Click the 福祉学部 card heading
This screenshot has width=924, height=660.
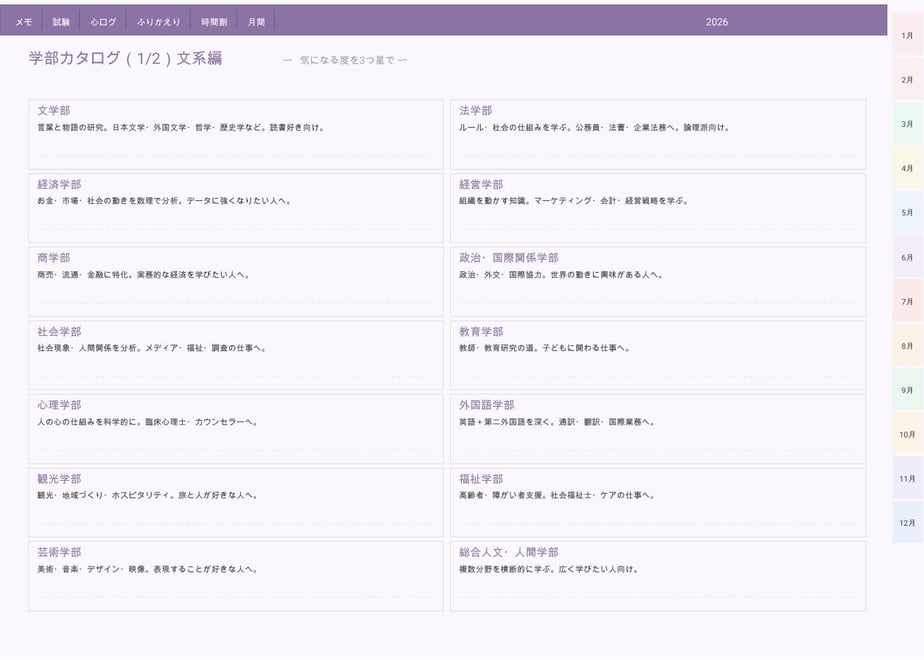[x=481, y=479]
